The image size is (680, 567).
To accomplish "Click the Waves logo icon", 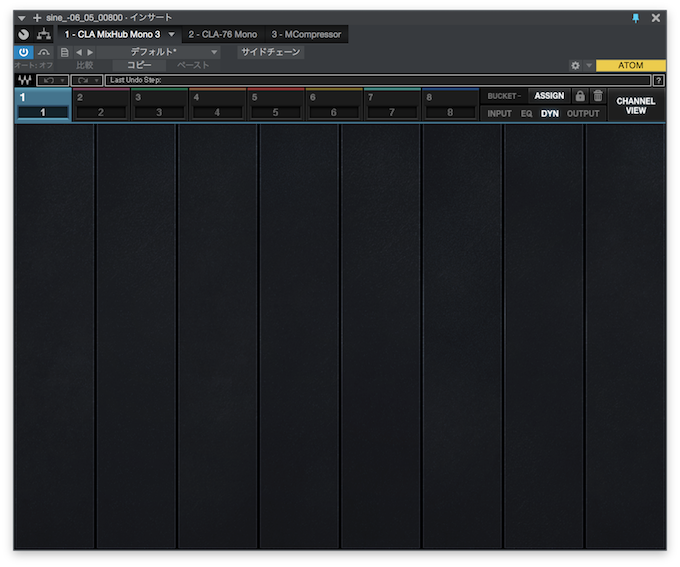I will point(25,80).
